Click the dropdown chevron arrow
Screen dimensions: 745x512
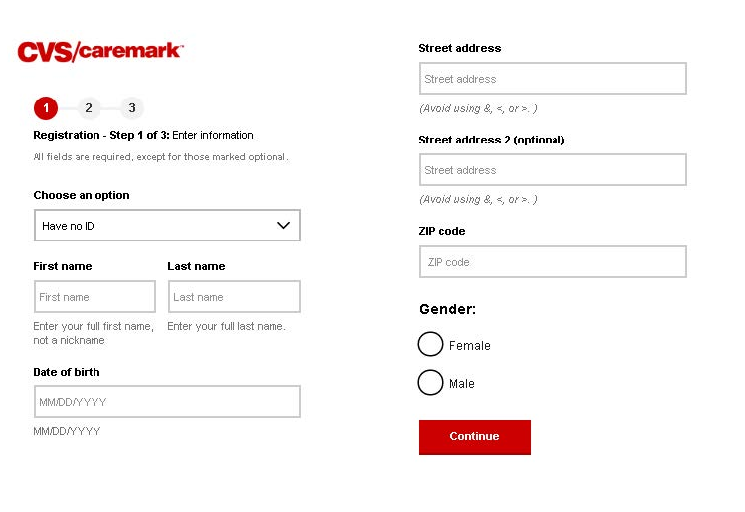283,226
